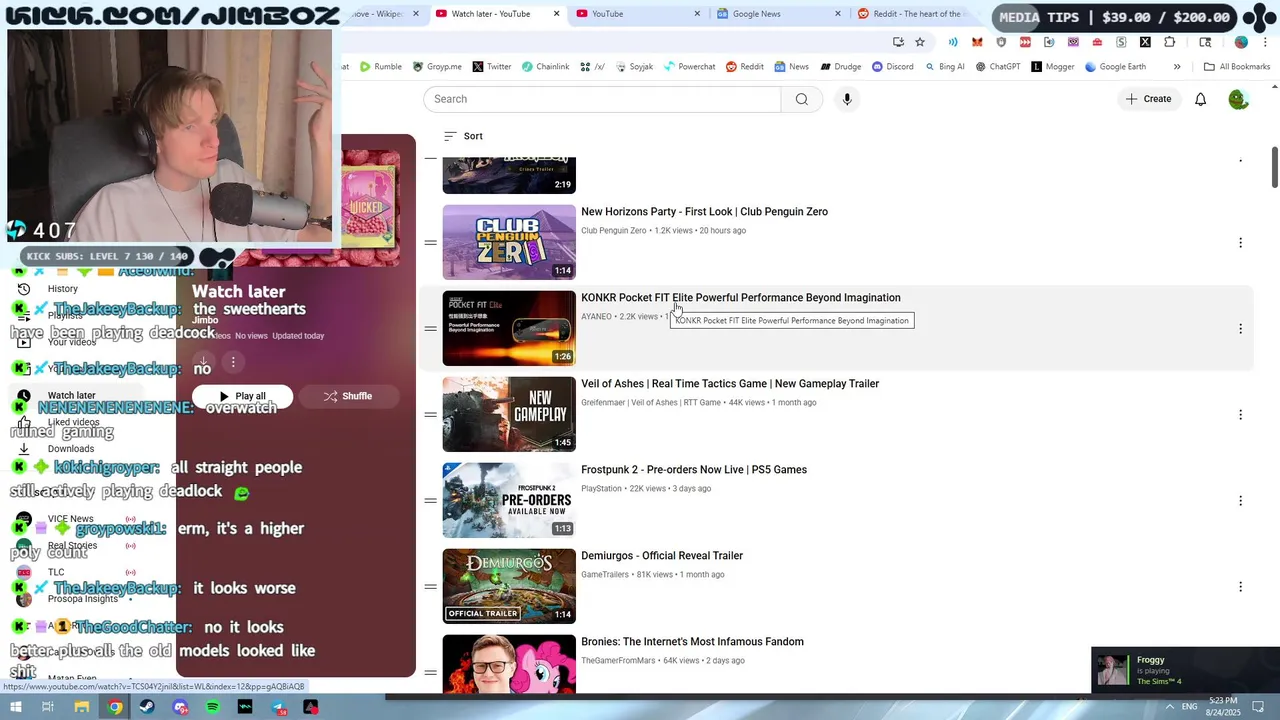This screenshot has width=1280, height=720.
Task: Click title Demiurgos - Official Reveal Trailer
Action: tap(662, 556)
